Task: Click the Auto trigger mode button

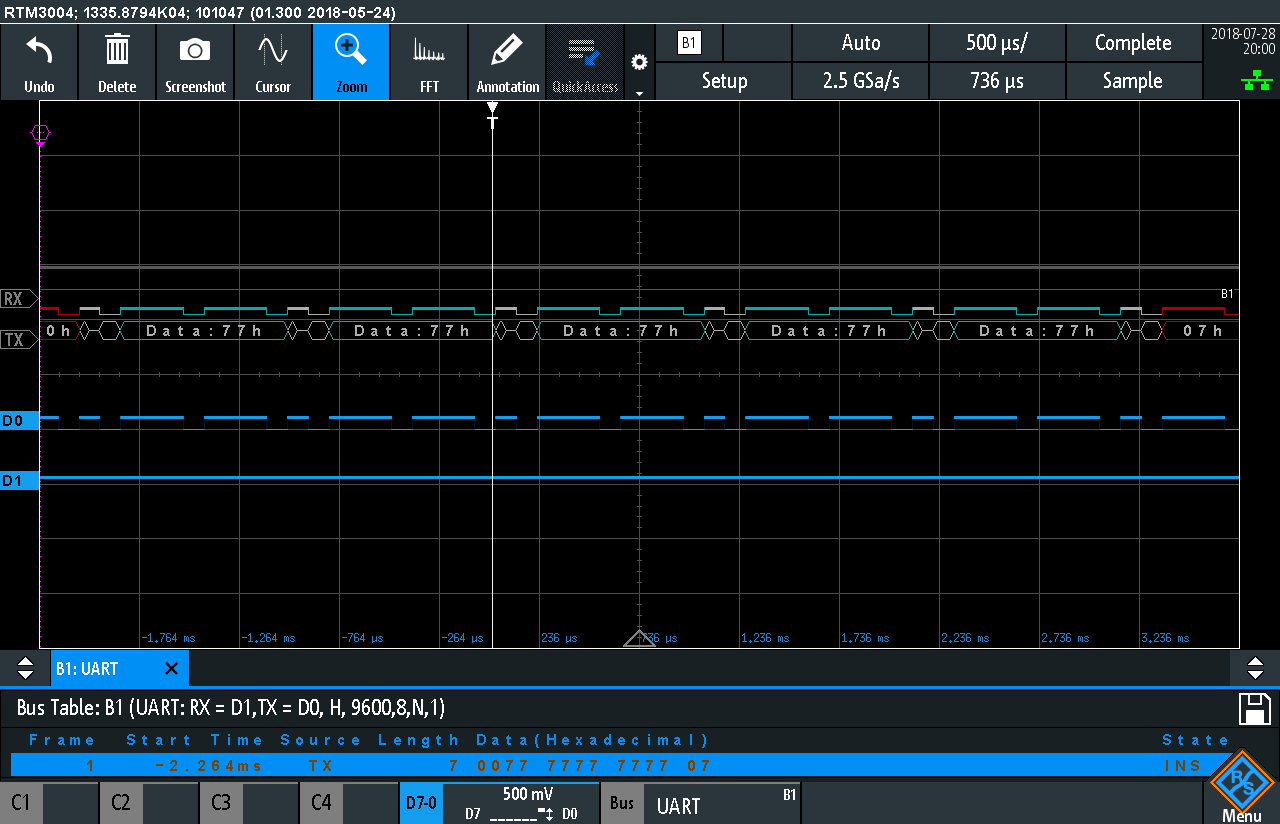Action: tap(860, 43)
